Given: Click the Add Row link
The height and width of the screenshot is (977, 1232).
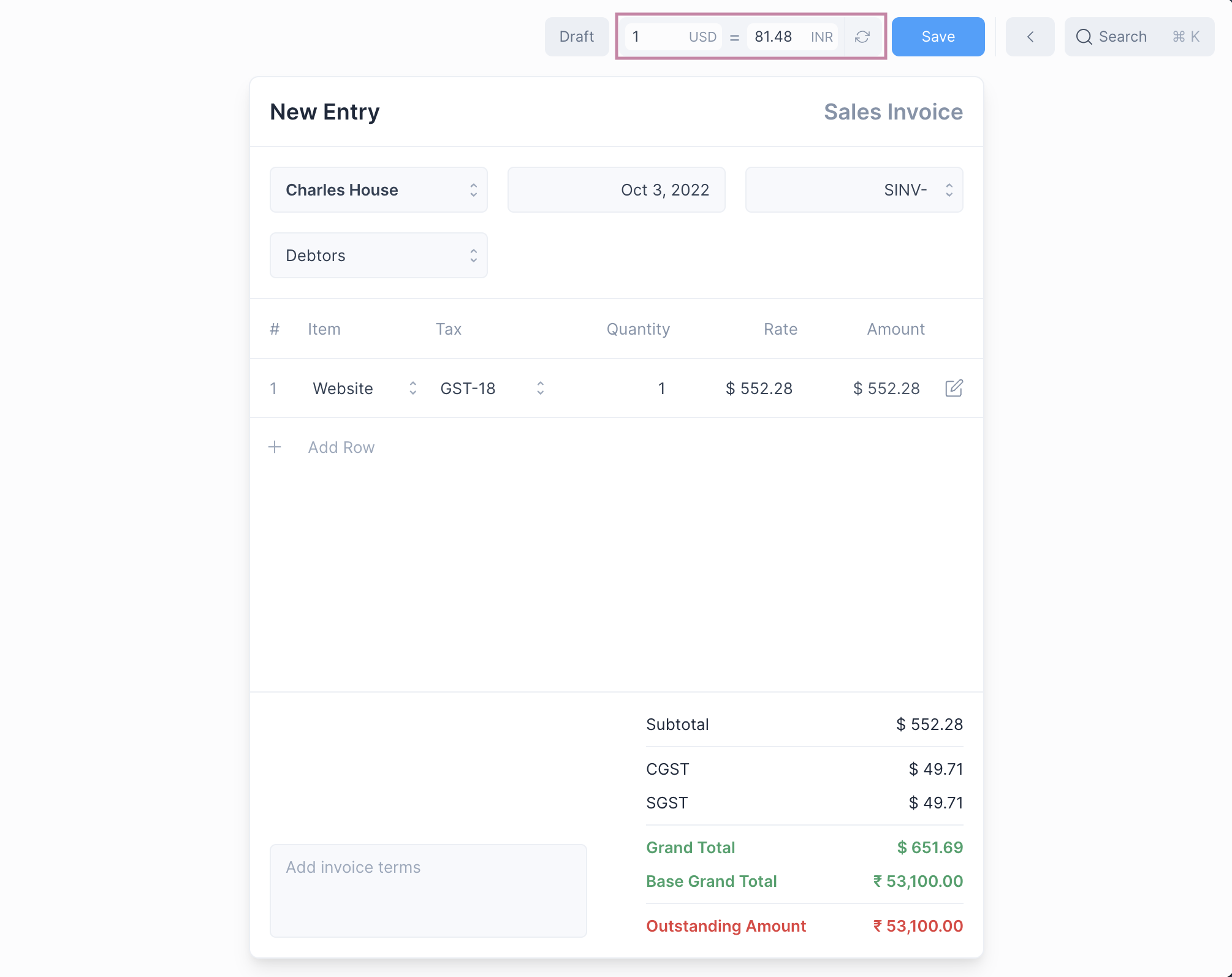Looking at the screenshot, I should click(x=341, y=447).
